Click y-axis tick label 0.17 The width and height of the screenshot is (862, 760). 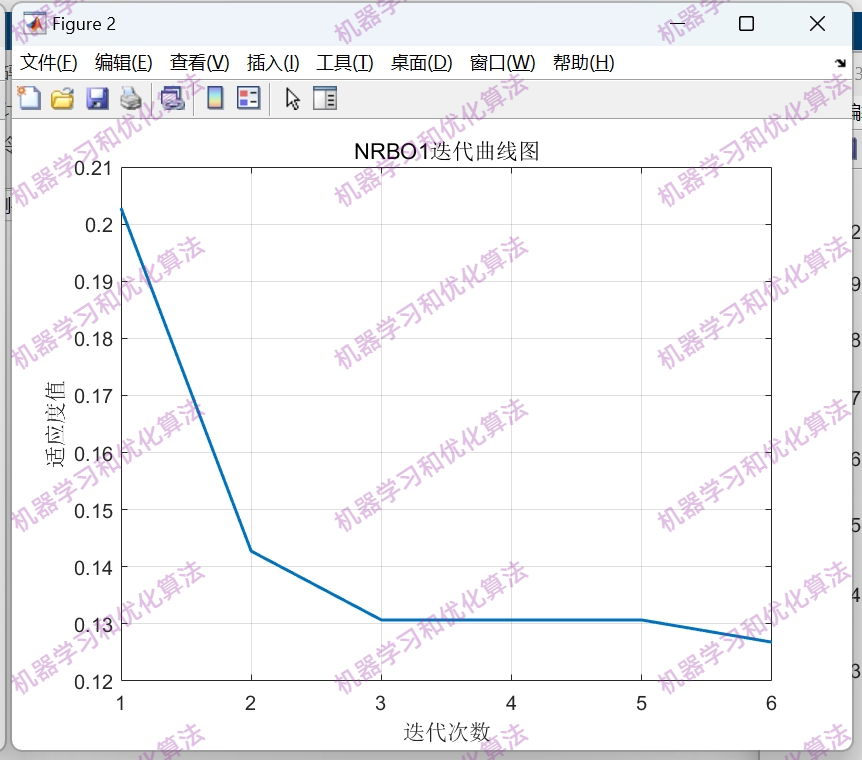tap(93, 396)
